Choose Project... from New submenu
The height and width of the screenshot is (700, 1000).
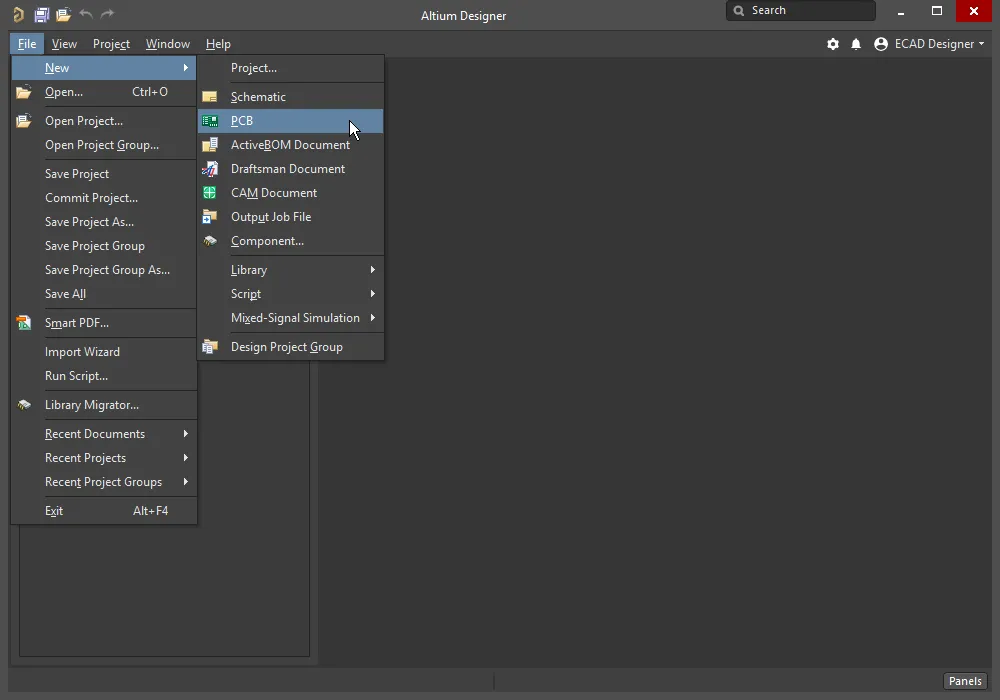[x=291, y=68]
